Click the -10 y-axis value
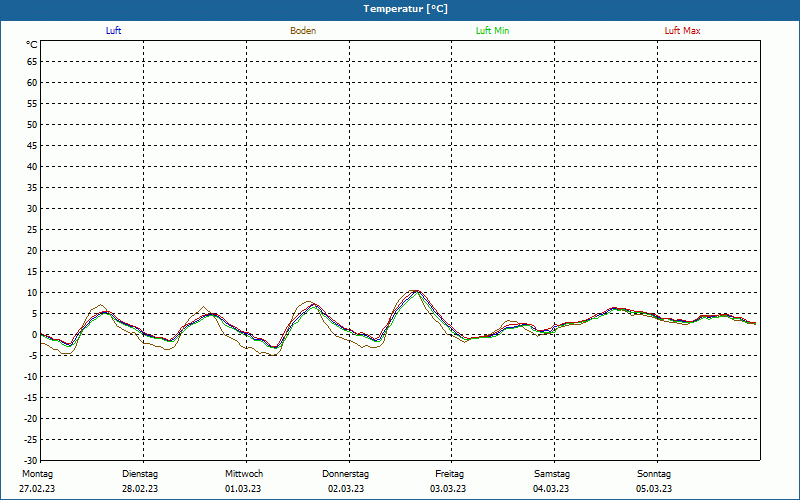The height and width of the screenshot is (500, 800). point(31,377)
